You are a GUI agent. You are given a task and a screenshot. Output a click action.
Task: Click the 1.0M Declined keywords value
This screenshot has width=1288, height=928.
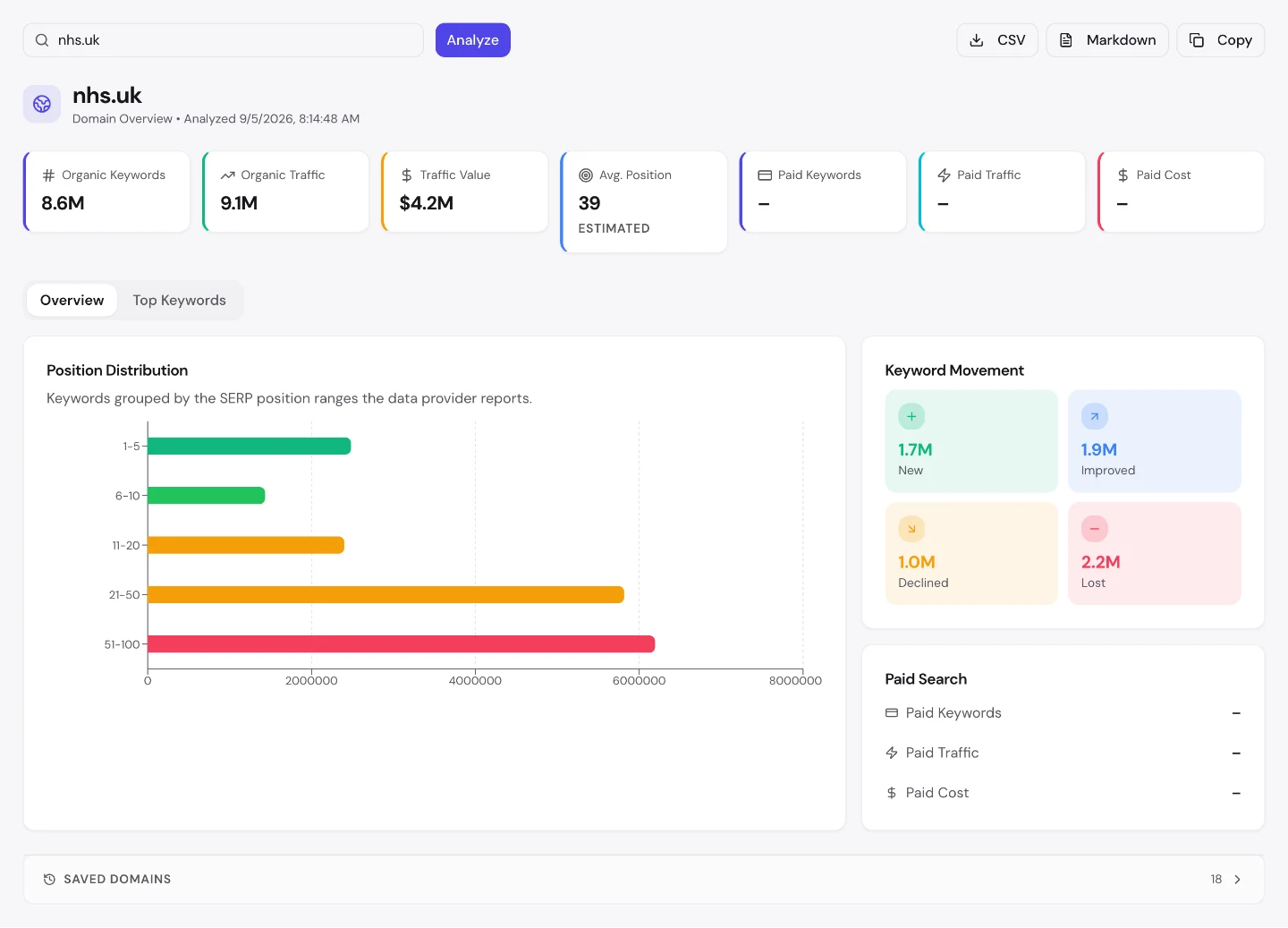[x=917, y=563]
